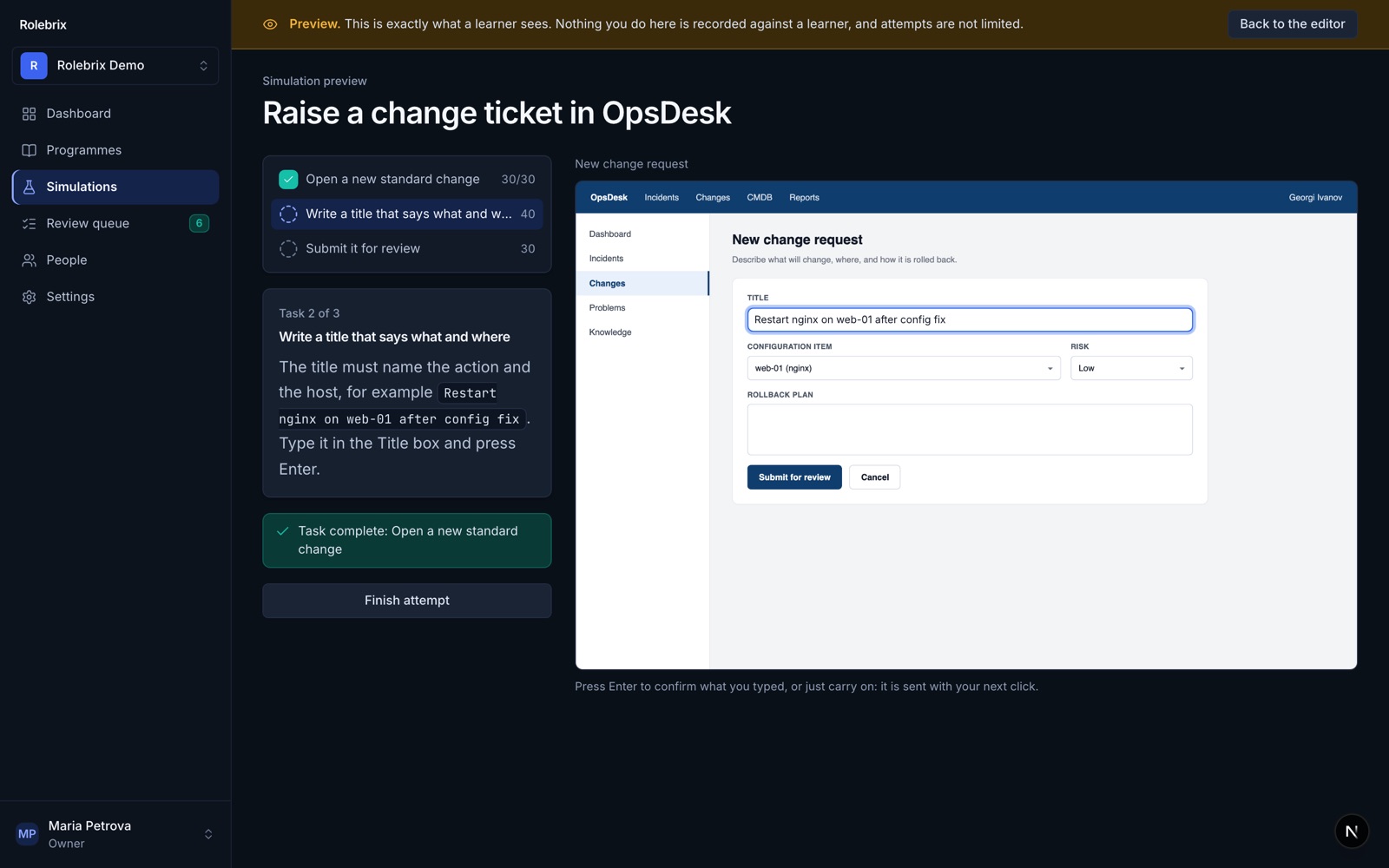Viewport: 1389px width, 868px height.
Task: Click the 30/30 score text
Action: [518, 179]
